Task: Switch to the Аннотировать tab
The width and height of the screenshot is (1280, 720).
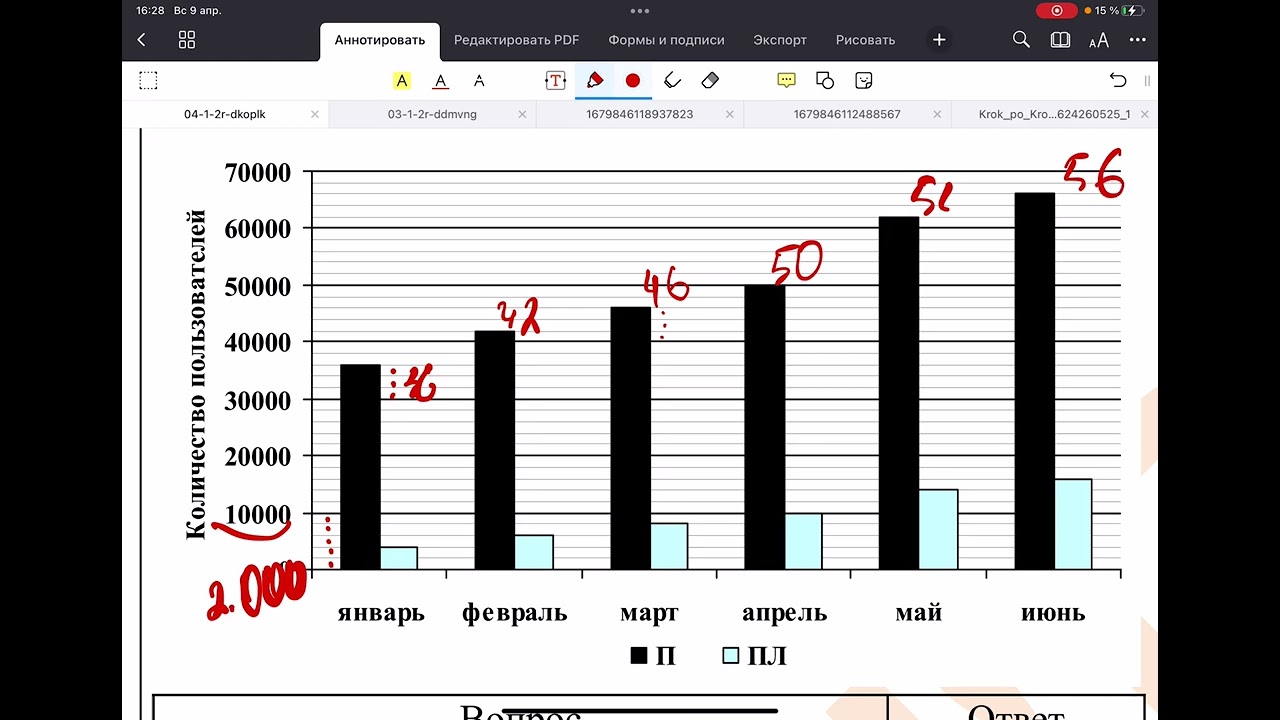Action: pyautogui.click(x=380, y=41)
